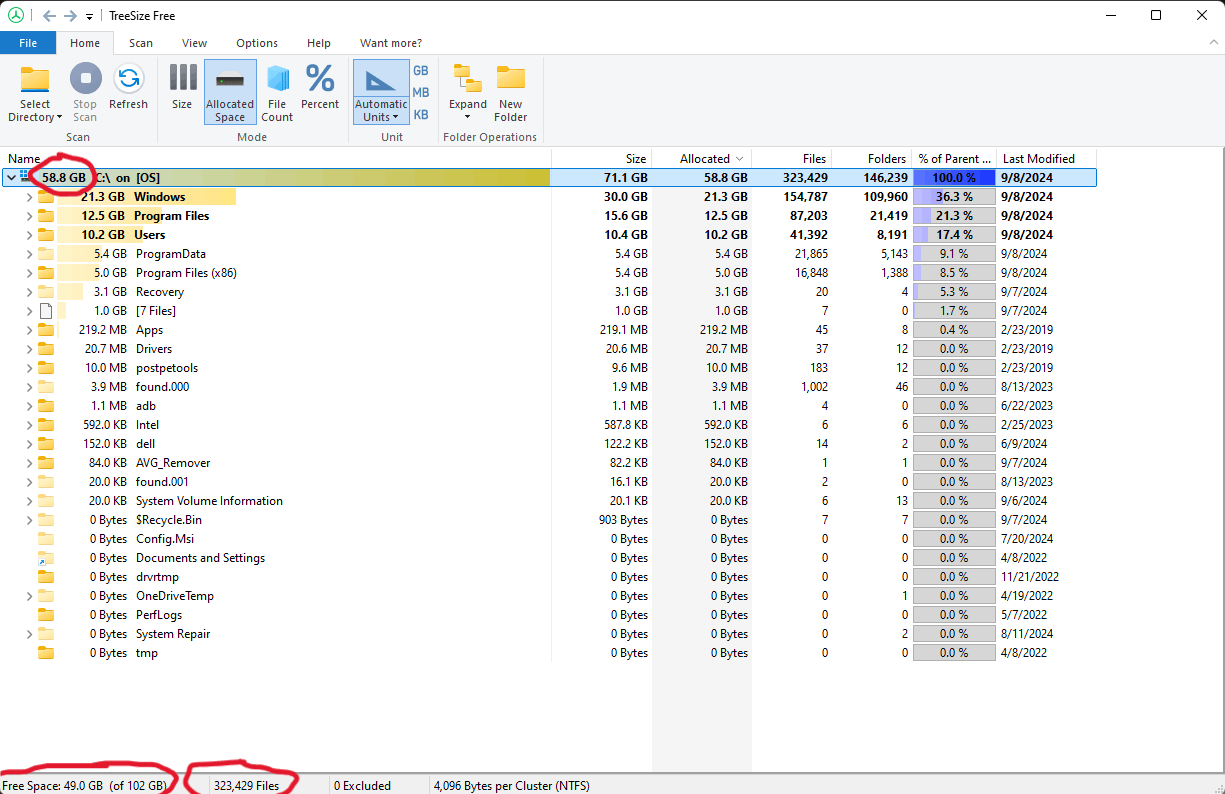
Task: Go forward with the title bar arrow
Action: point(70,16)
